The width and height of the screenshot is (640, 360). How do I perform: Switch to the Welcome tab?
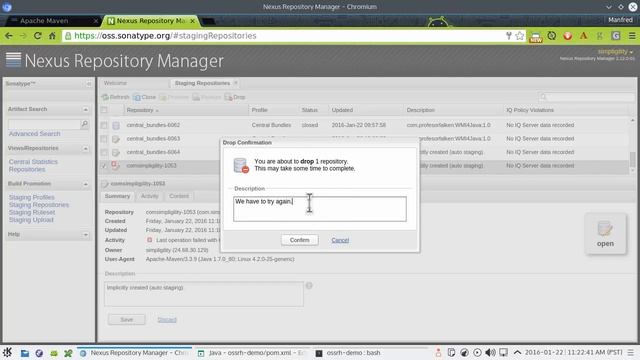115,83
